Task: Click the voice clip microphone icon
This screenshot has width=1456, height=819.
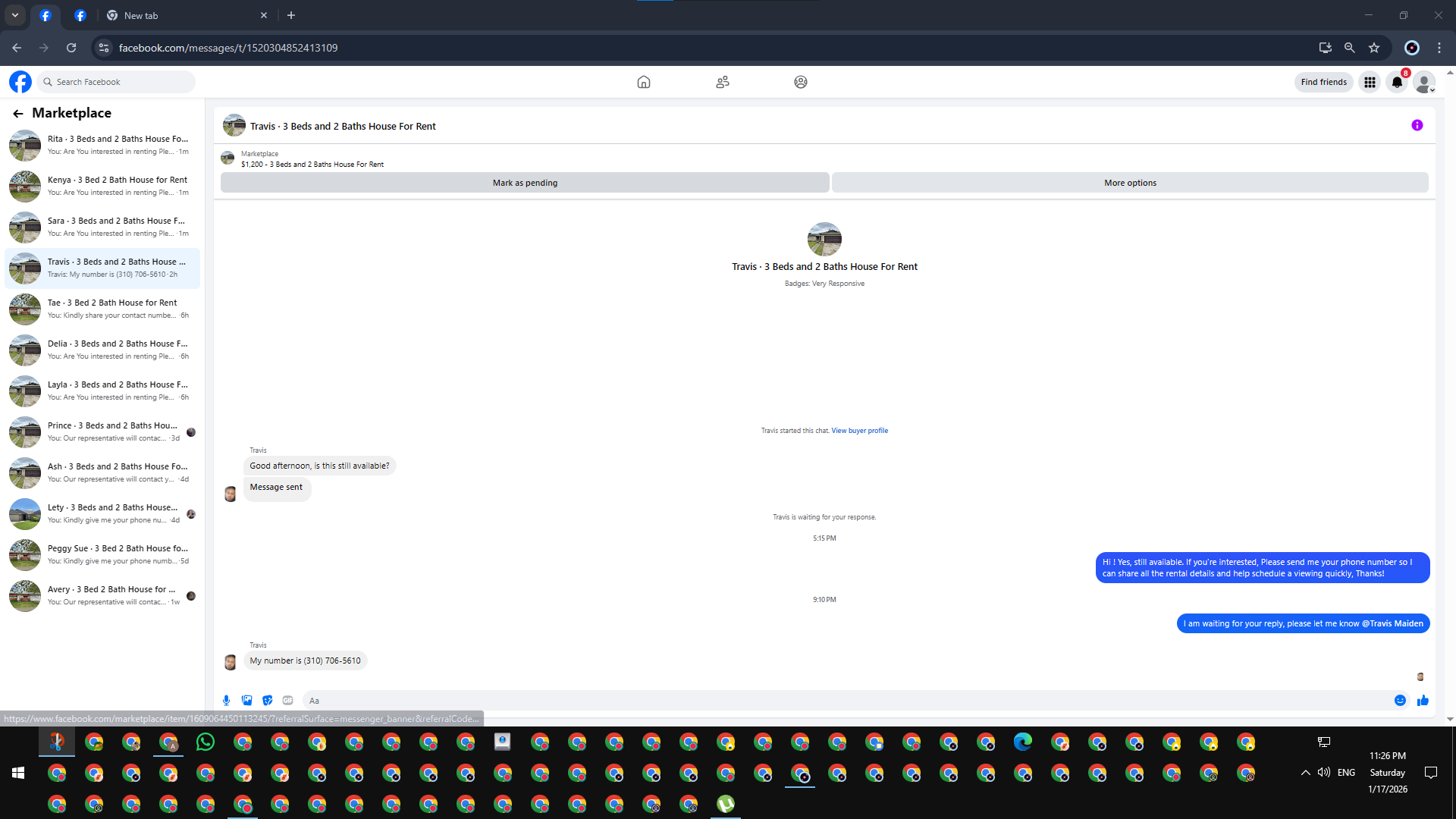Action: click(x=226, y=701)
